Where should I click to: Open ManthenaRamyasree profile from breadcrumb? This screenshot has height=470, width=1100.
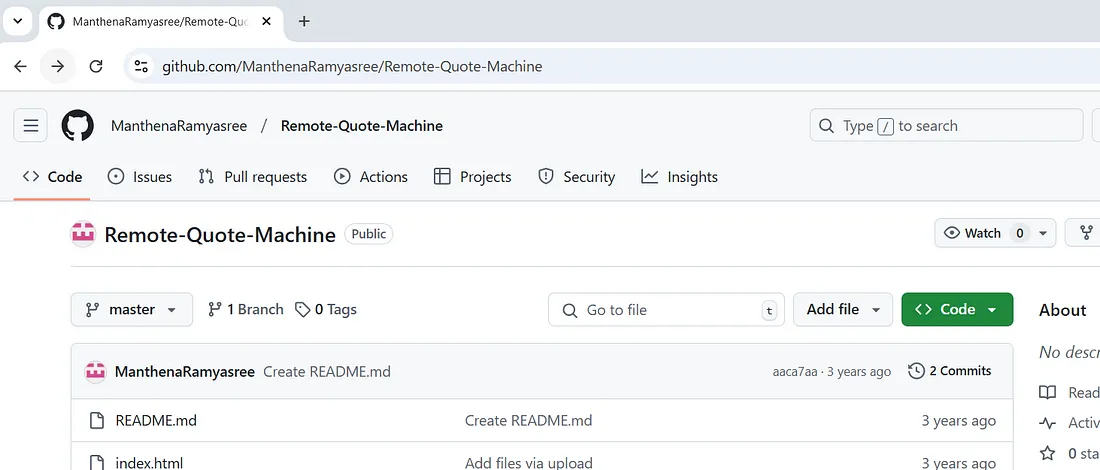pyautogui.click(x=179, y=126)
